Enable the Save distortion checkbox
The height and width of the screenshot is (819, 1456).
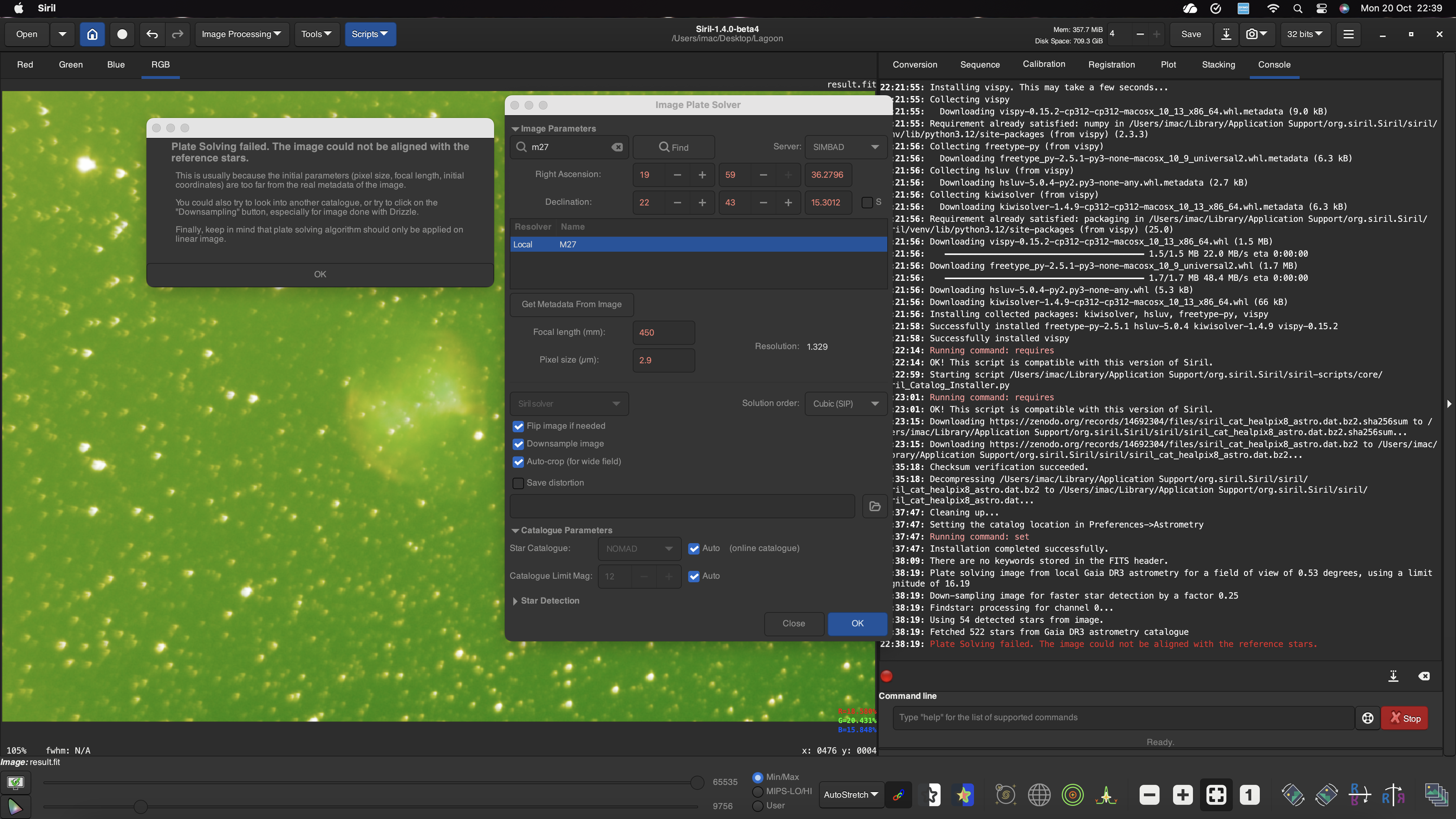click(x=518, y=483)
